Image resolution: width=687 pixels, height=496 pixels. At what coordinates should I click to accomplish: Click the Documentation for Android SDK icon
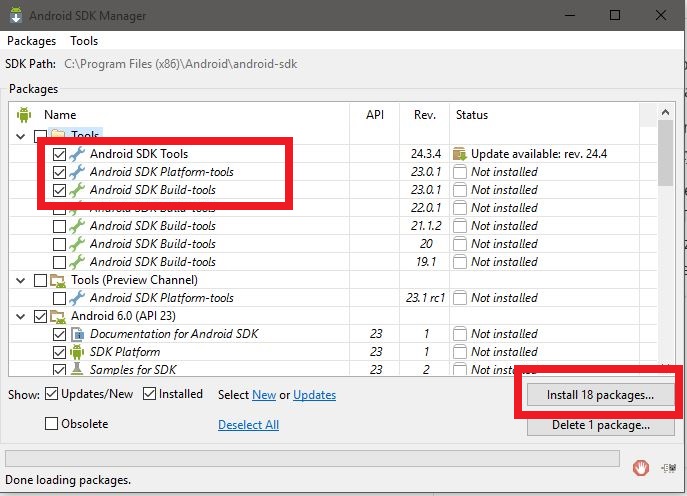[77, 334]
